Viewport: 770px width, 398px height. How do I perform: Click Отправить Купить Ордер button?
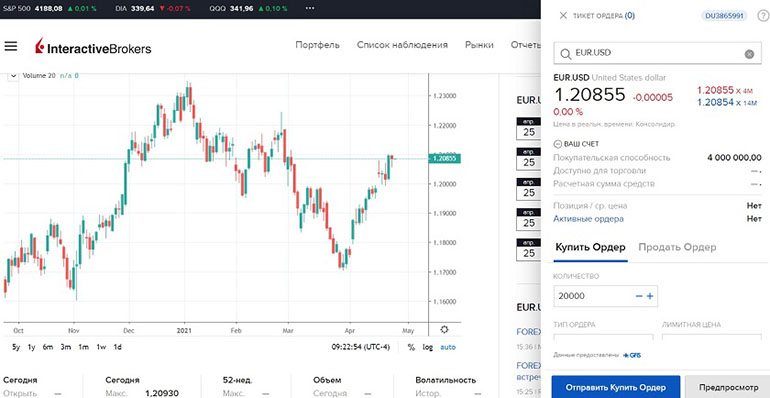[615, 387]
